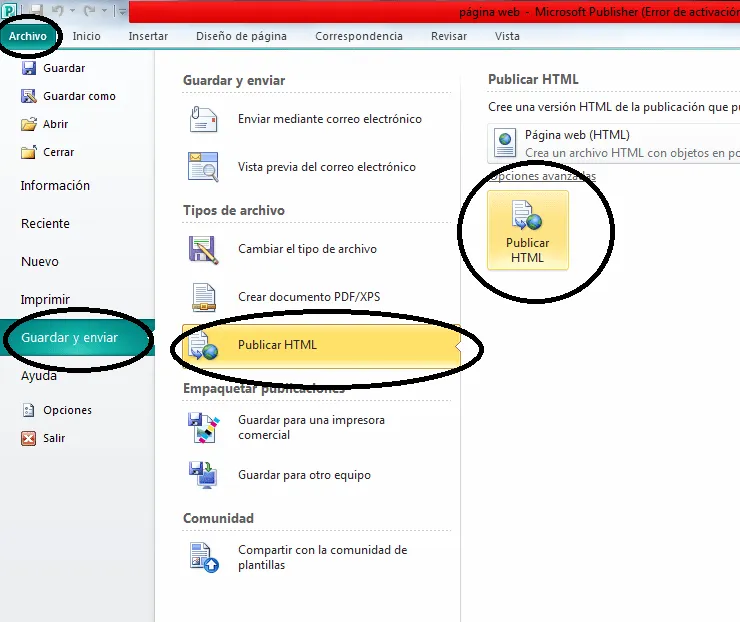Open the Opciones avanzadas link
This screenshot has width=740, height=622.
pyautogui.click(x=542, y=176)
